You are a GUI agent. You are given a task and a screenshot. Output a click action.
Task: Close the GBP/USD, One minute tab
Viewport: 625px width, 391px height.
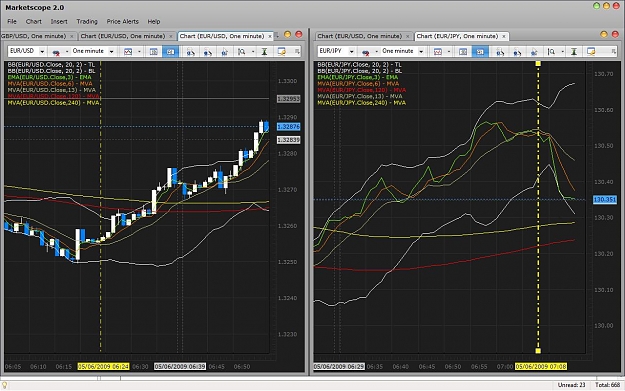coord(72,36)
